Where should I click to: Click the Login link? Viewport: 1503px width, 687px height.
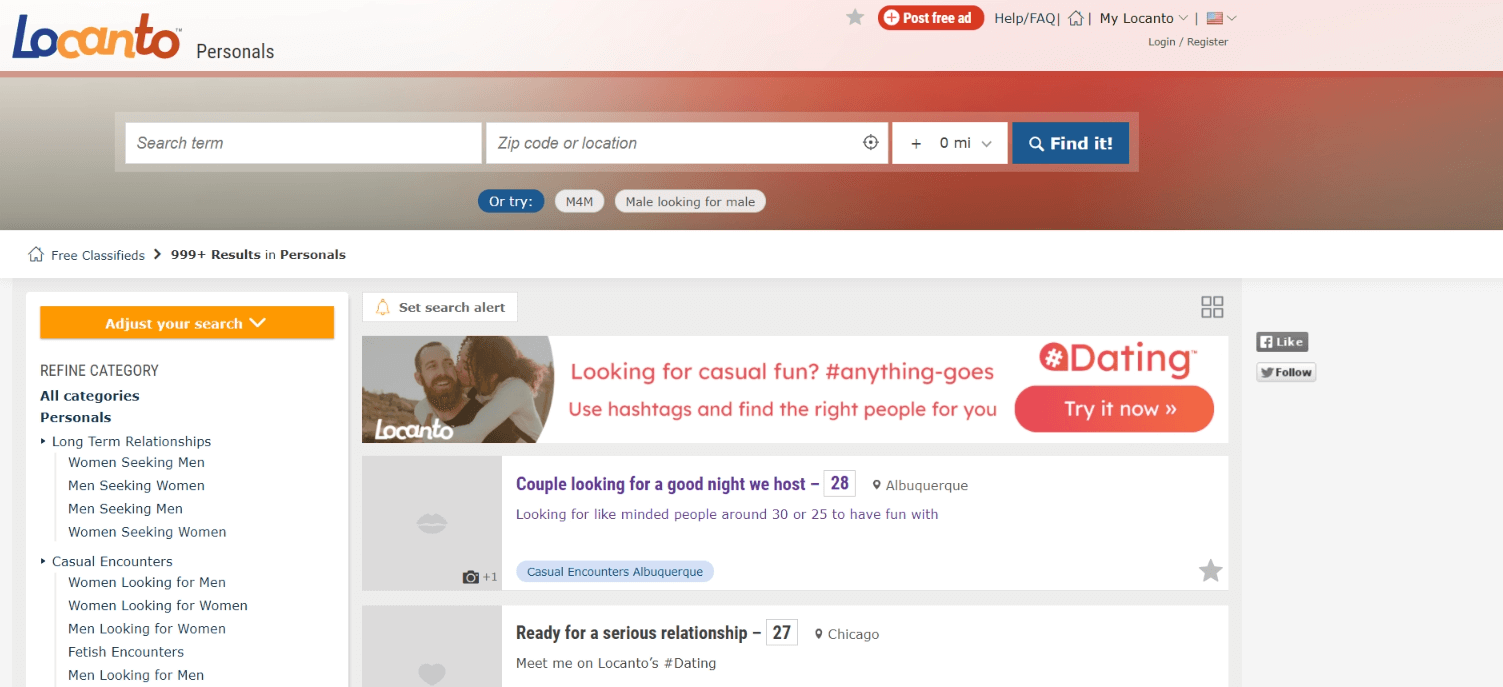1162,42
